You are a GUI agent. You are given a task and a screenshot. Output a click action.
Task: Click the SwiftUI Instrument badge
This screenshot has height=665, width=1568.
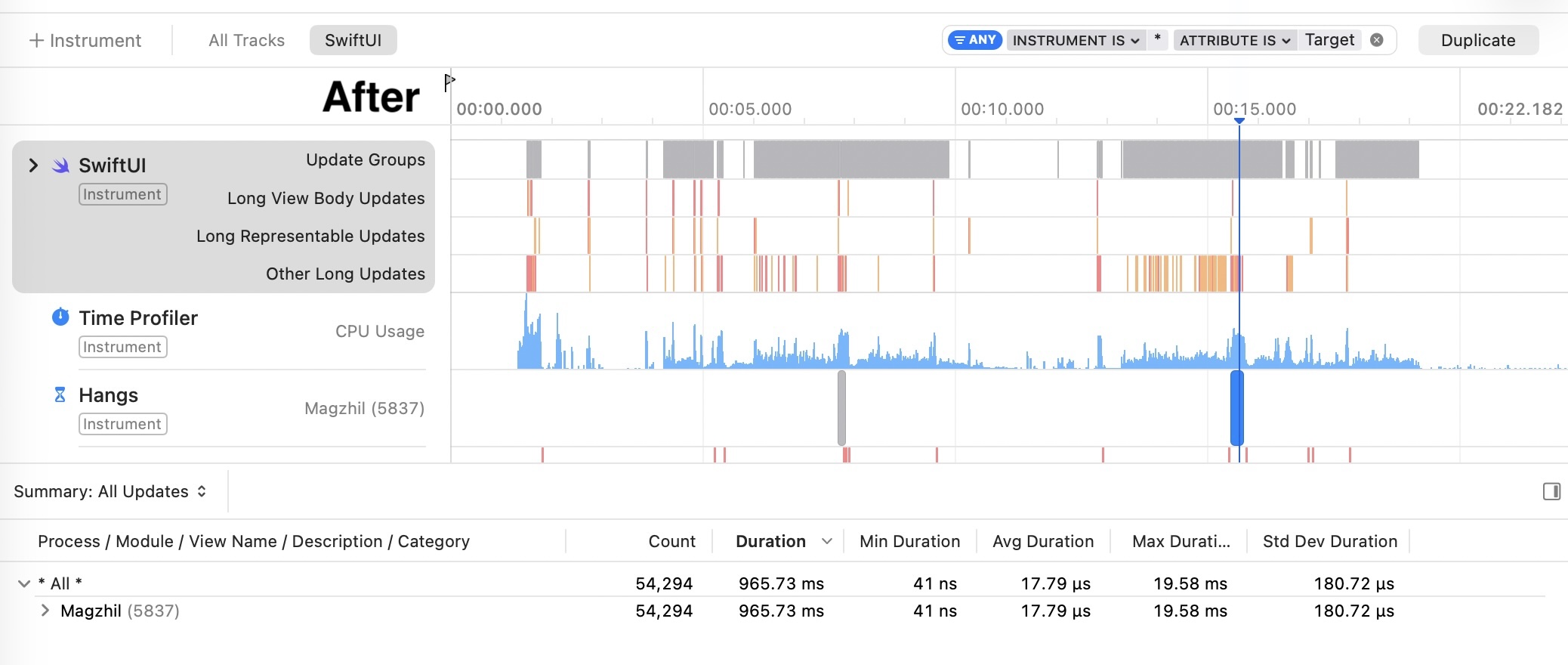(x=122, y=194)
